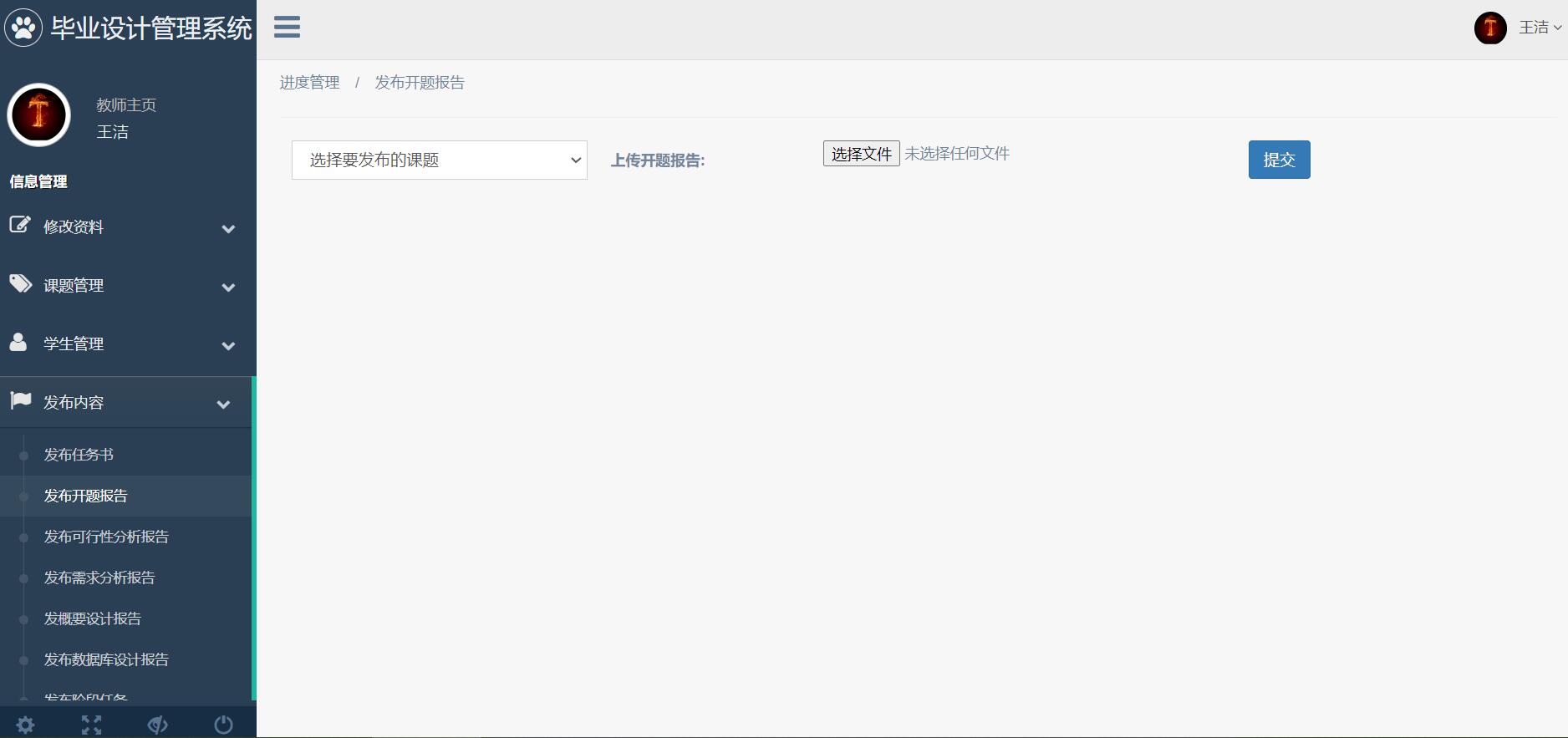Viewport: 1568px width, 738px height.
Task: Toggle sidebar with hamburger menu icon
Action: coord(287,27)
